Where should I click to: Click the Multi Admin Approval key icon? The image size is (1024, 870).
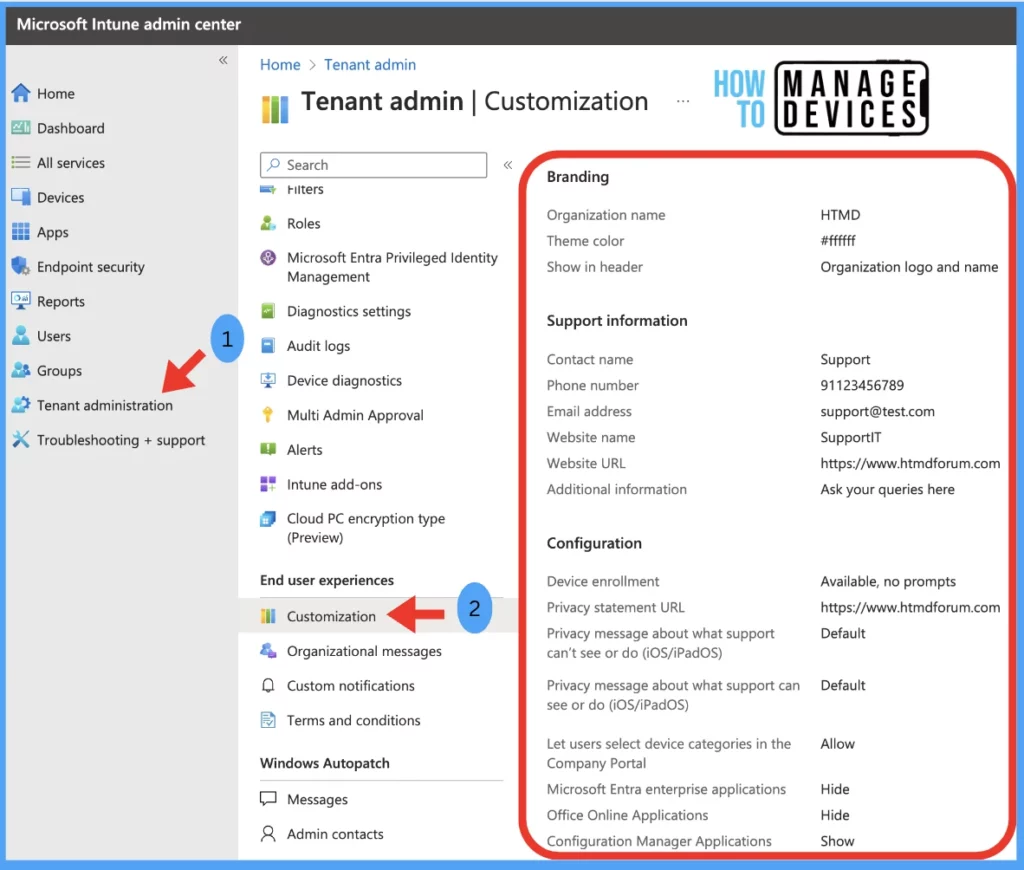coord(268,415)
